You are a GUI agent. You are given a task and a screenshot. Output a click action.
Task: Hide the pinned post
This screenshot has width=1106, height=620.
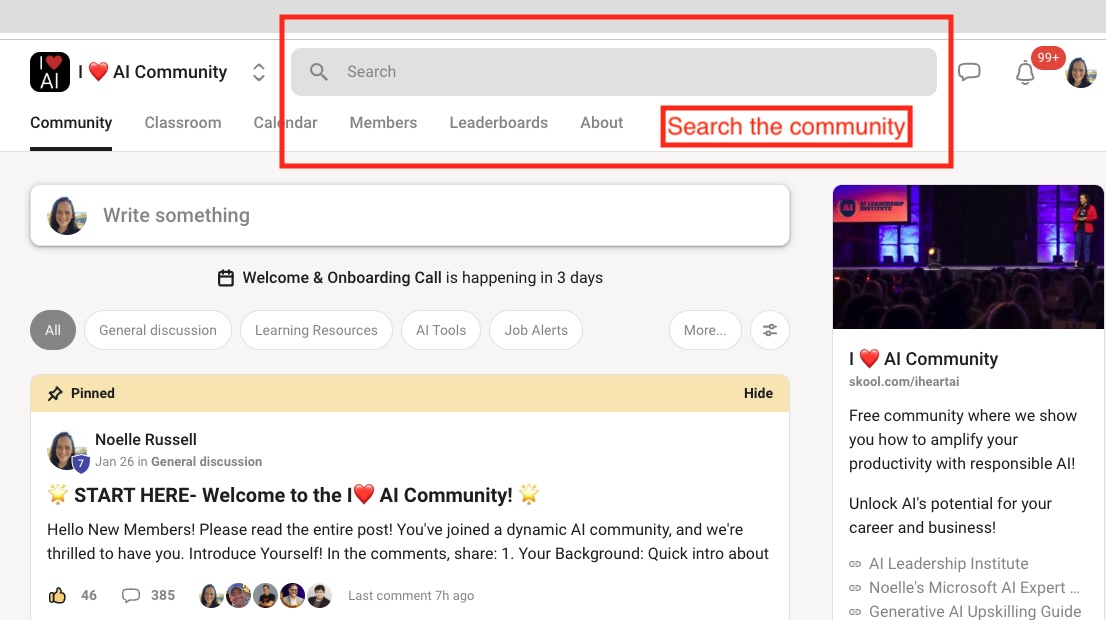758,393
